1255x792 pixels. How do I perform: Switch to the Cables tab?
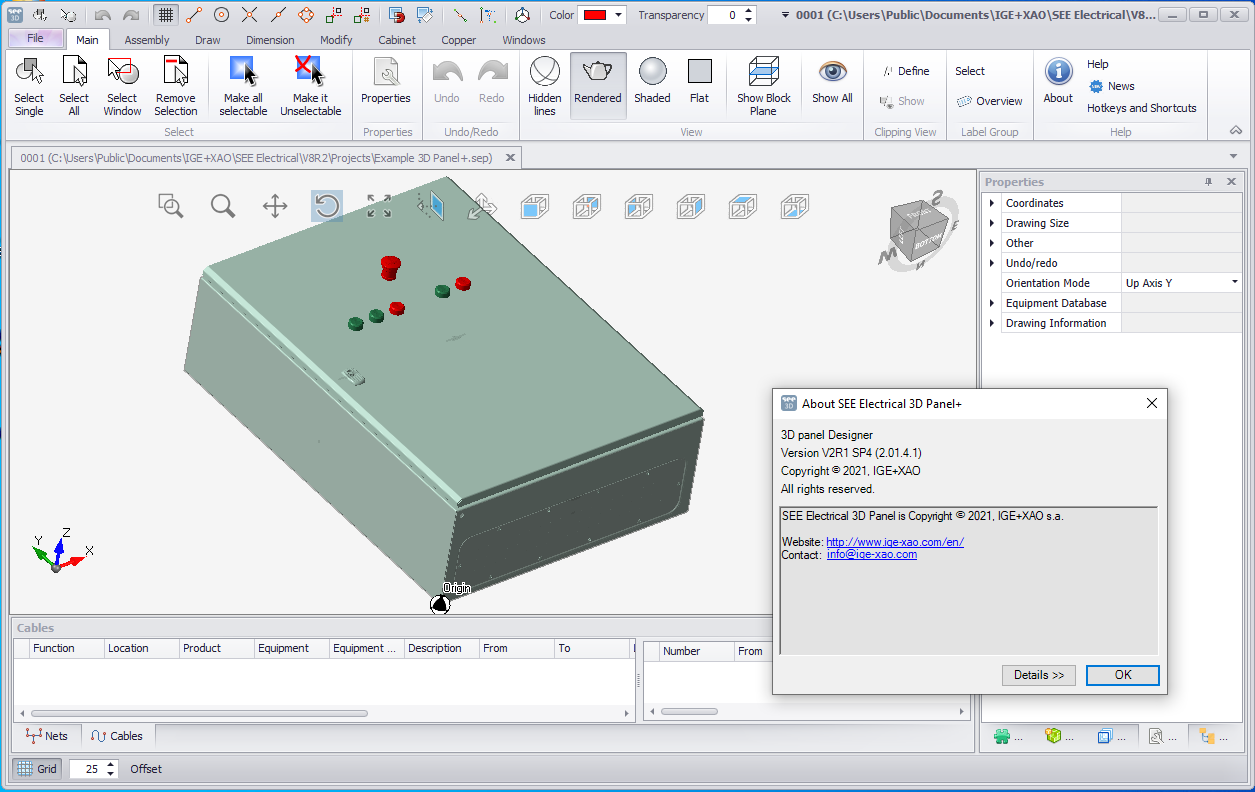coord(117,736)
